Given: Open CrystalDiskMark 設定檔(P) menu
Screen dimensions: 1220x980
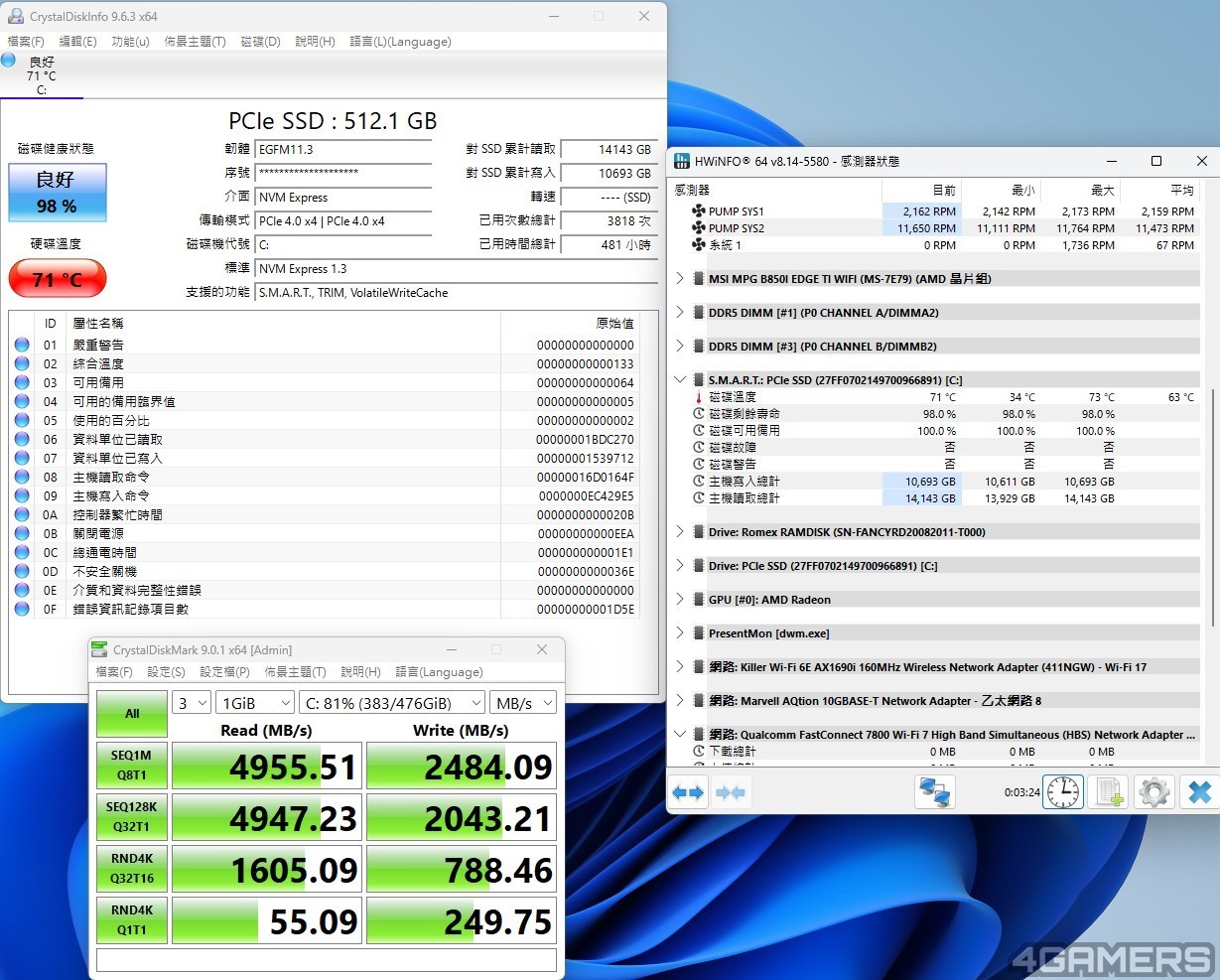Looking at the screenshot, I should [225, 672].
